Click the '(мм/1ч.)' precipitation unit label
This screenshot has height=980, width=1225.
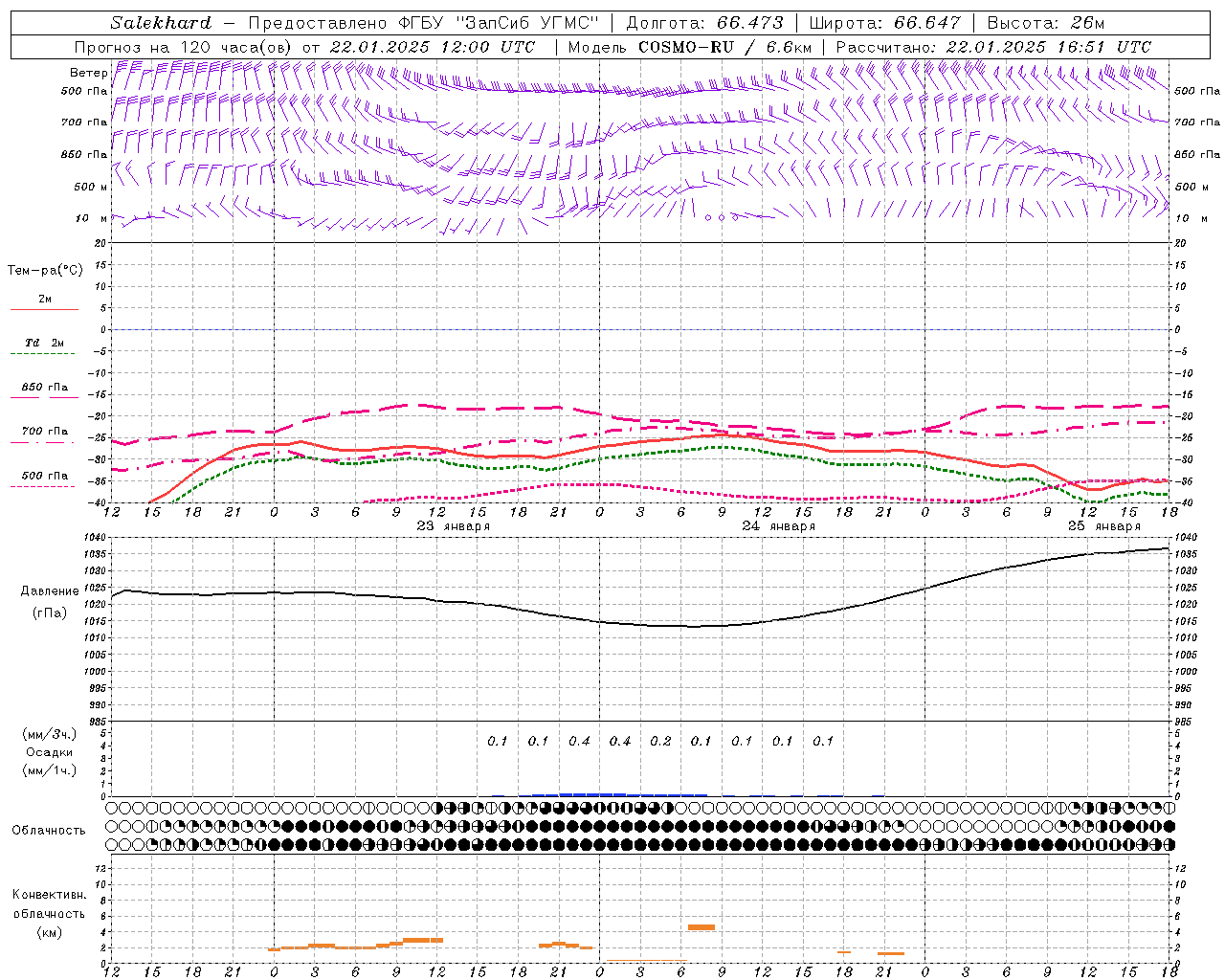coord(50,770)
